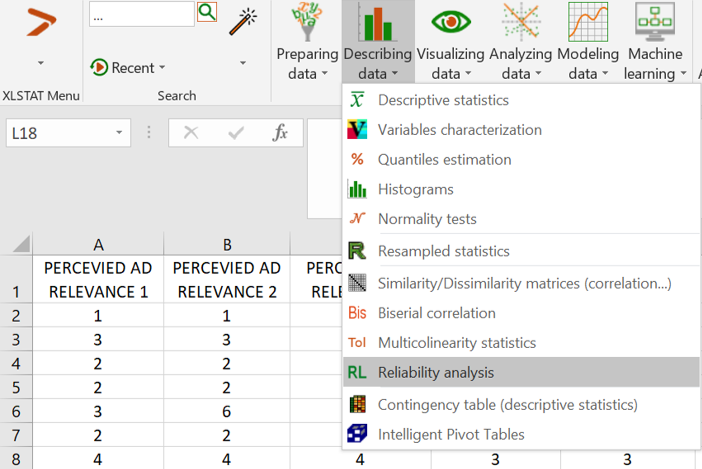
Task: Select row 2 header
Action: 16,316
